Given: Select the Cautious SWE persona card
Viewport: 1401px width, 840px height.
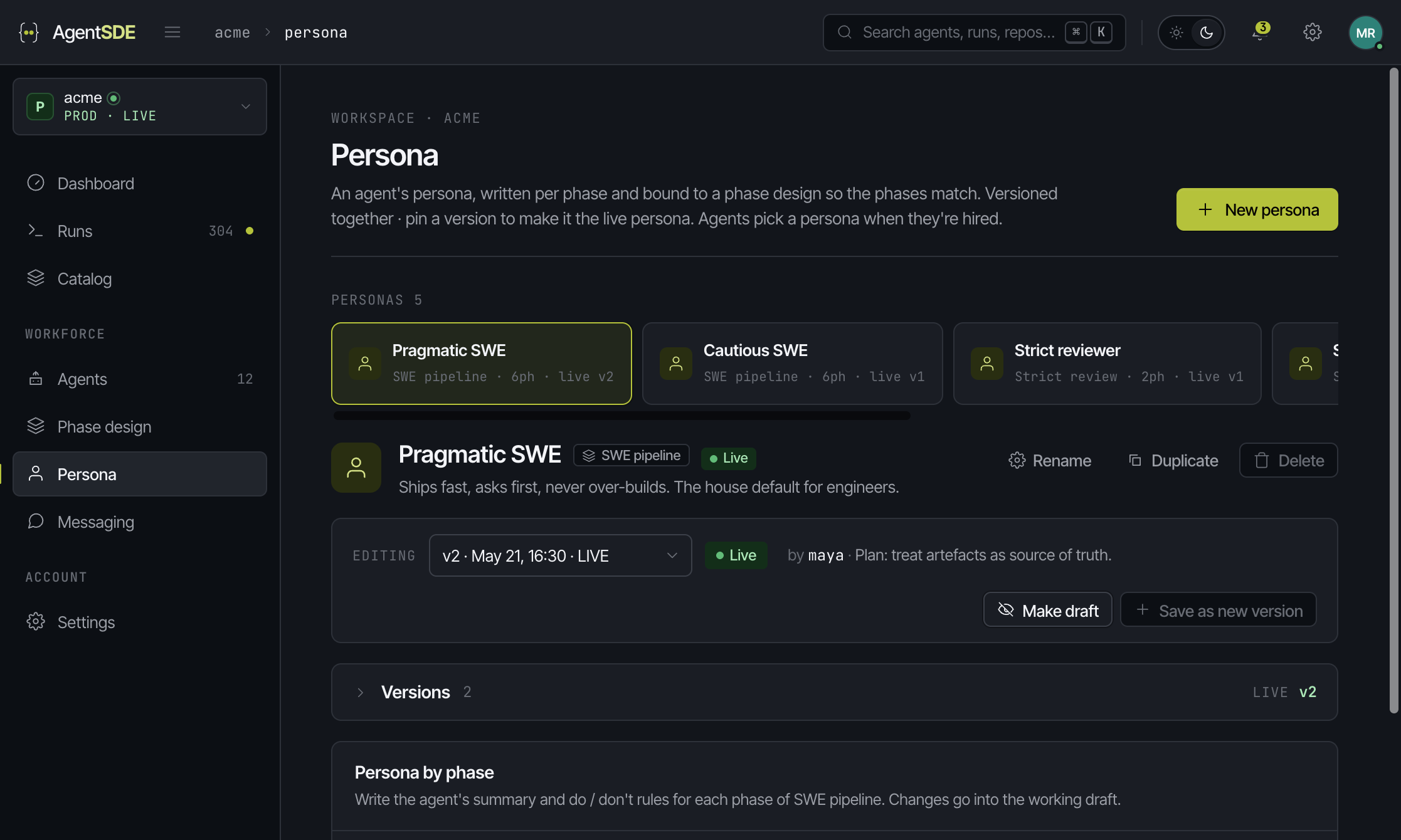Looking at the screenshot, I should pos(792,364).
